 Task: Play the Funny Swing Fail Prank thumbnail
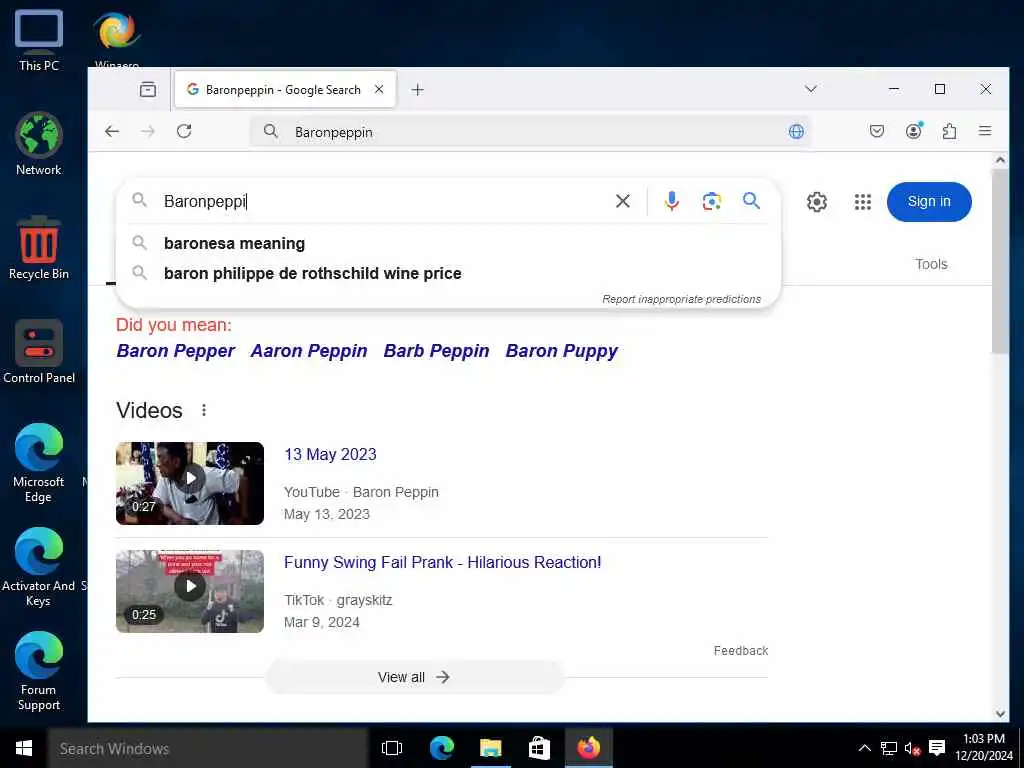coord(190,591)
